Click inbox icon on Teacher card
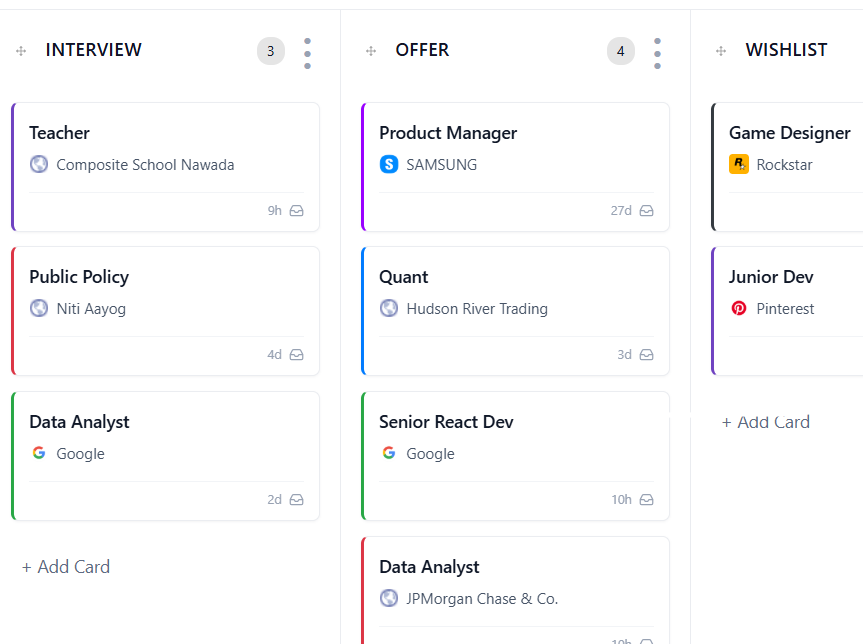 tap(297, 211)
